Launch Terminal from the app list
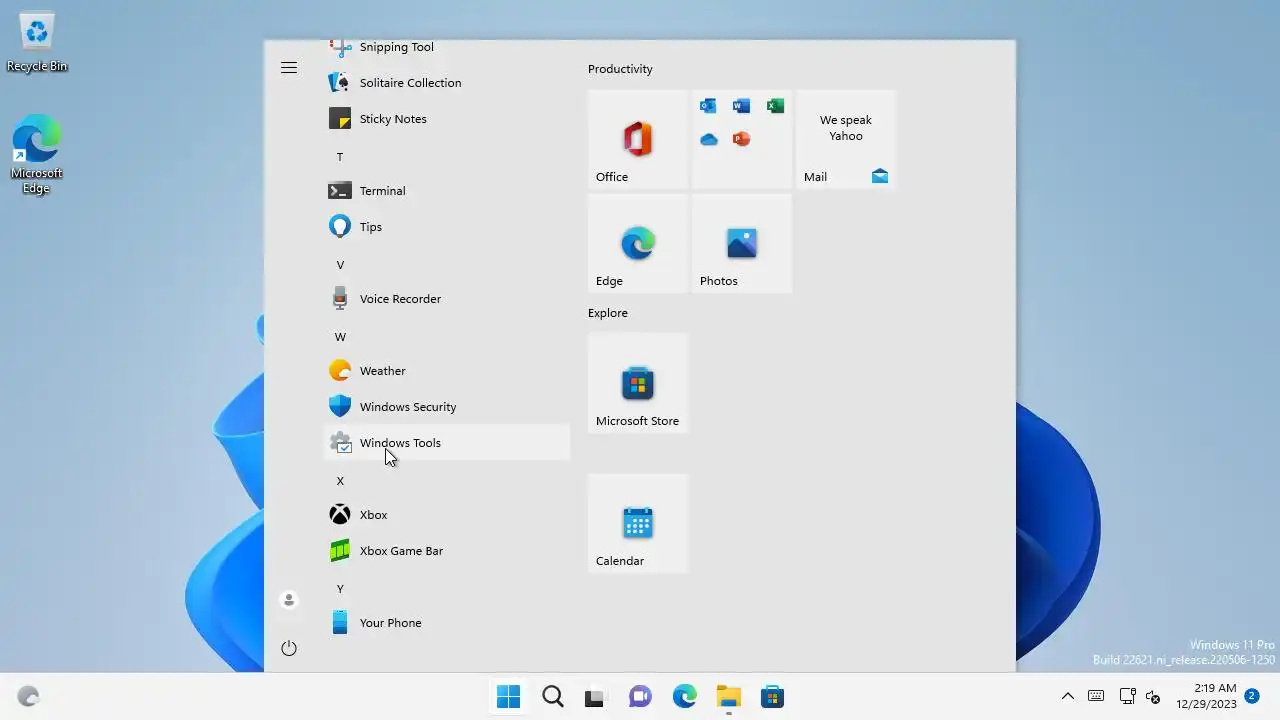 [x=447, y=191]
